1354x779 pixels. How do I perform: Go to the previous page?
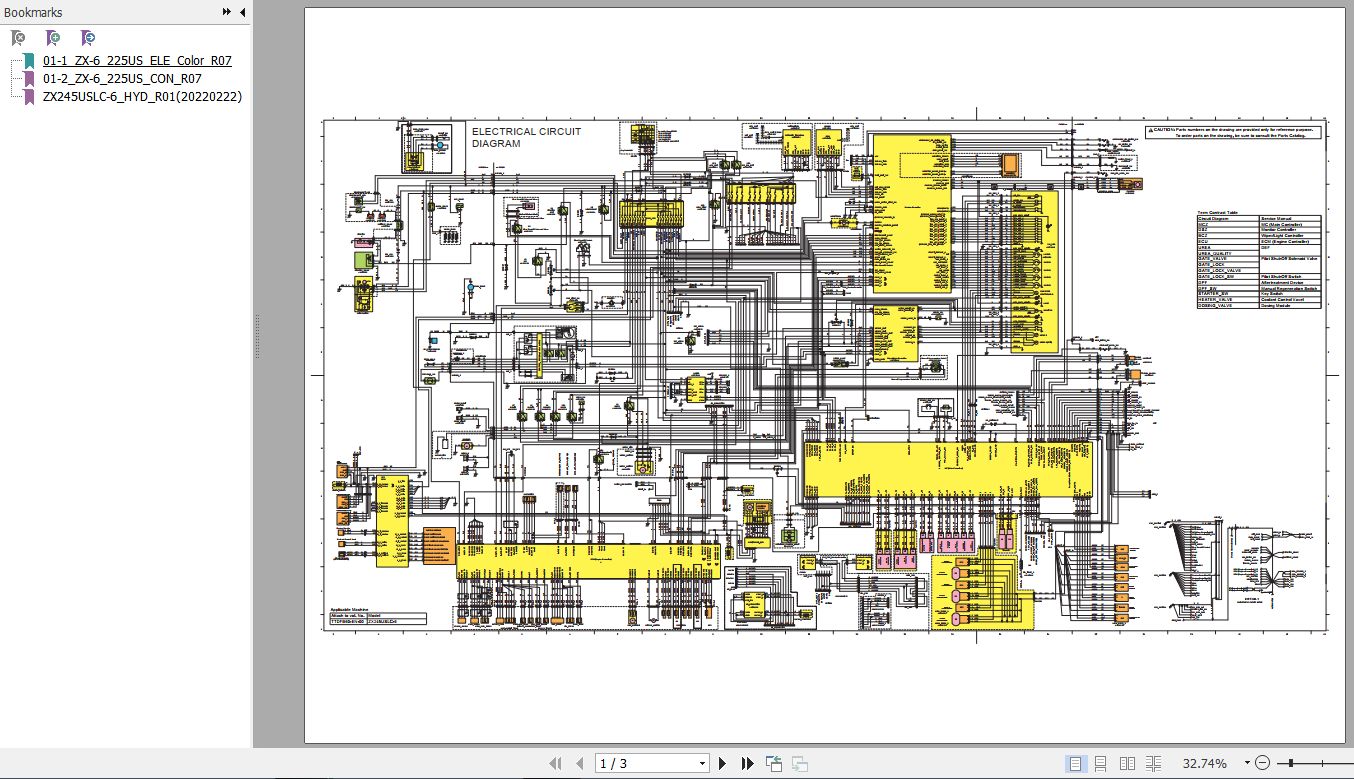click(x=581, y=763)
